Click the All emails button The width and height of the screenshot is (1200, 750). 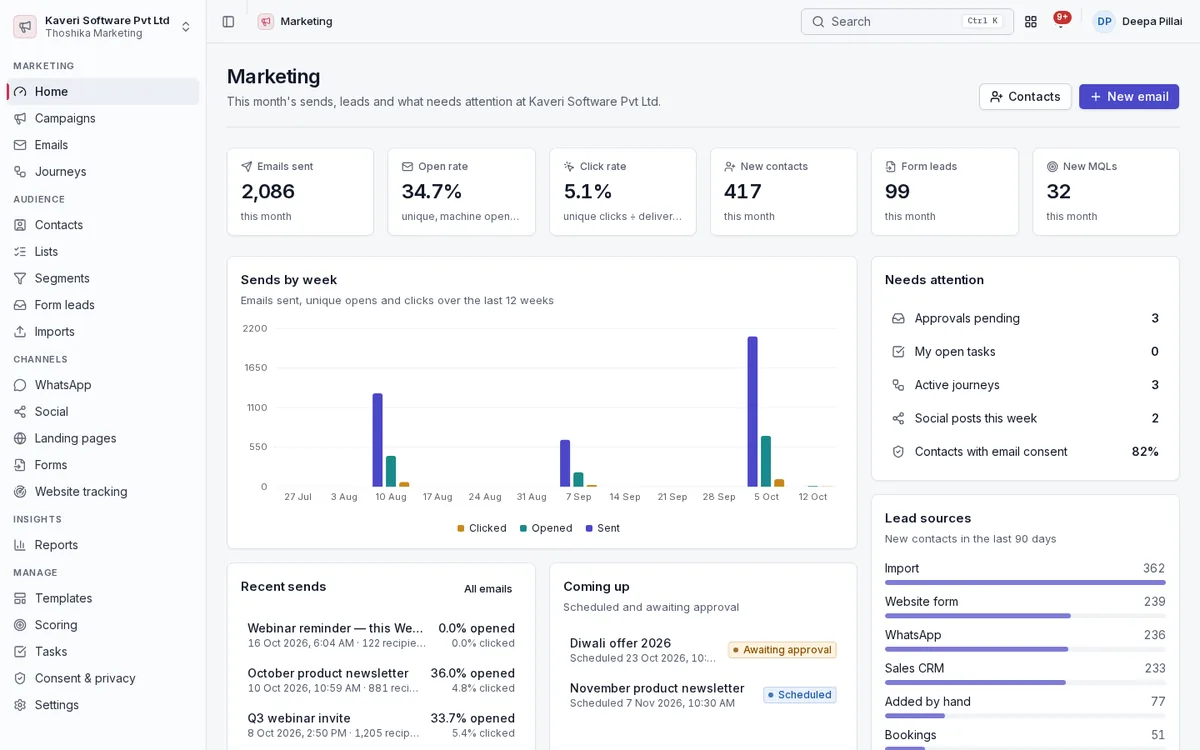click(x=488, y=589)
